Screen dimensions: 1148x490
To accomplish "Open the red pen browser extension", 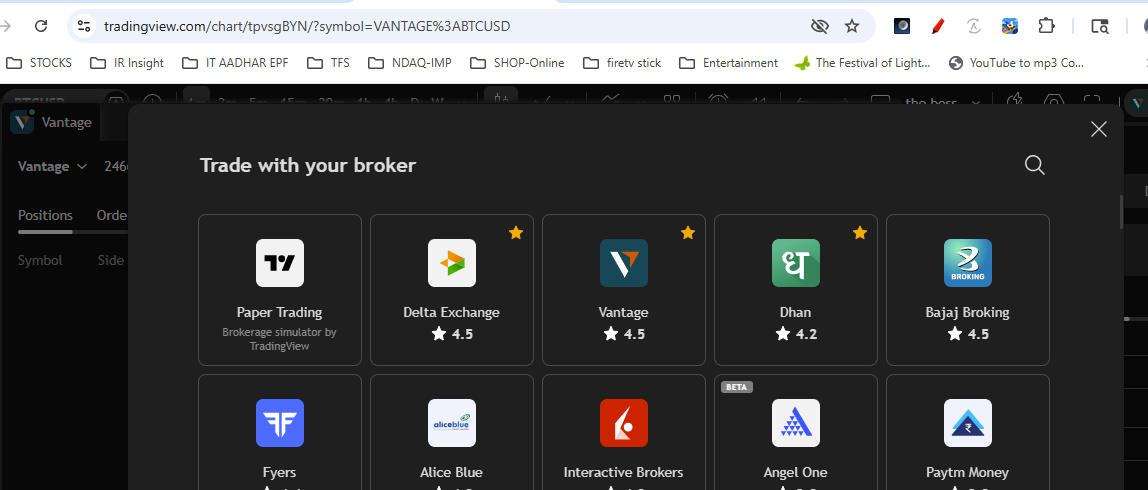I will click(938, 26).
